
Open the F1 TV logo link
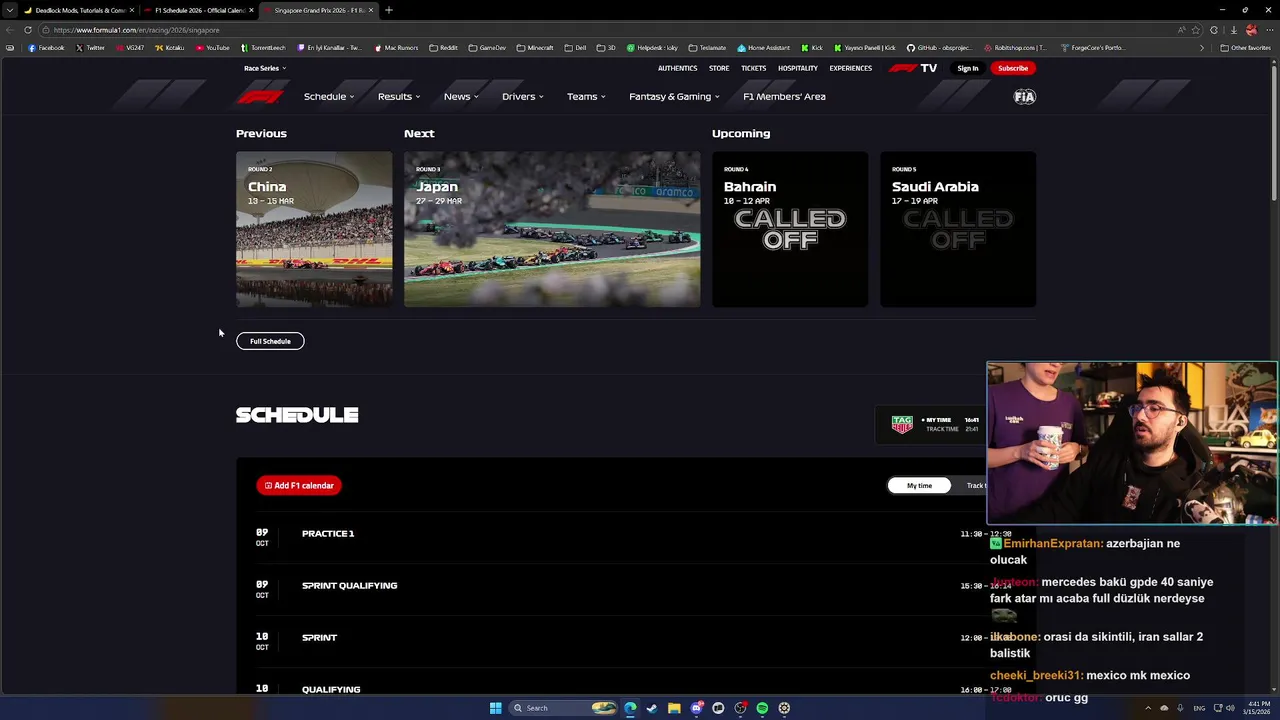pos(913,68)
